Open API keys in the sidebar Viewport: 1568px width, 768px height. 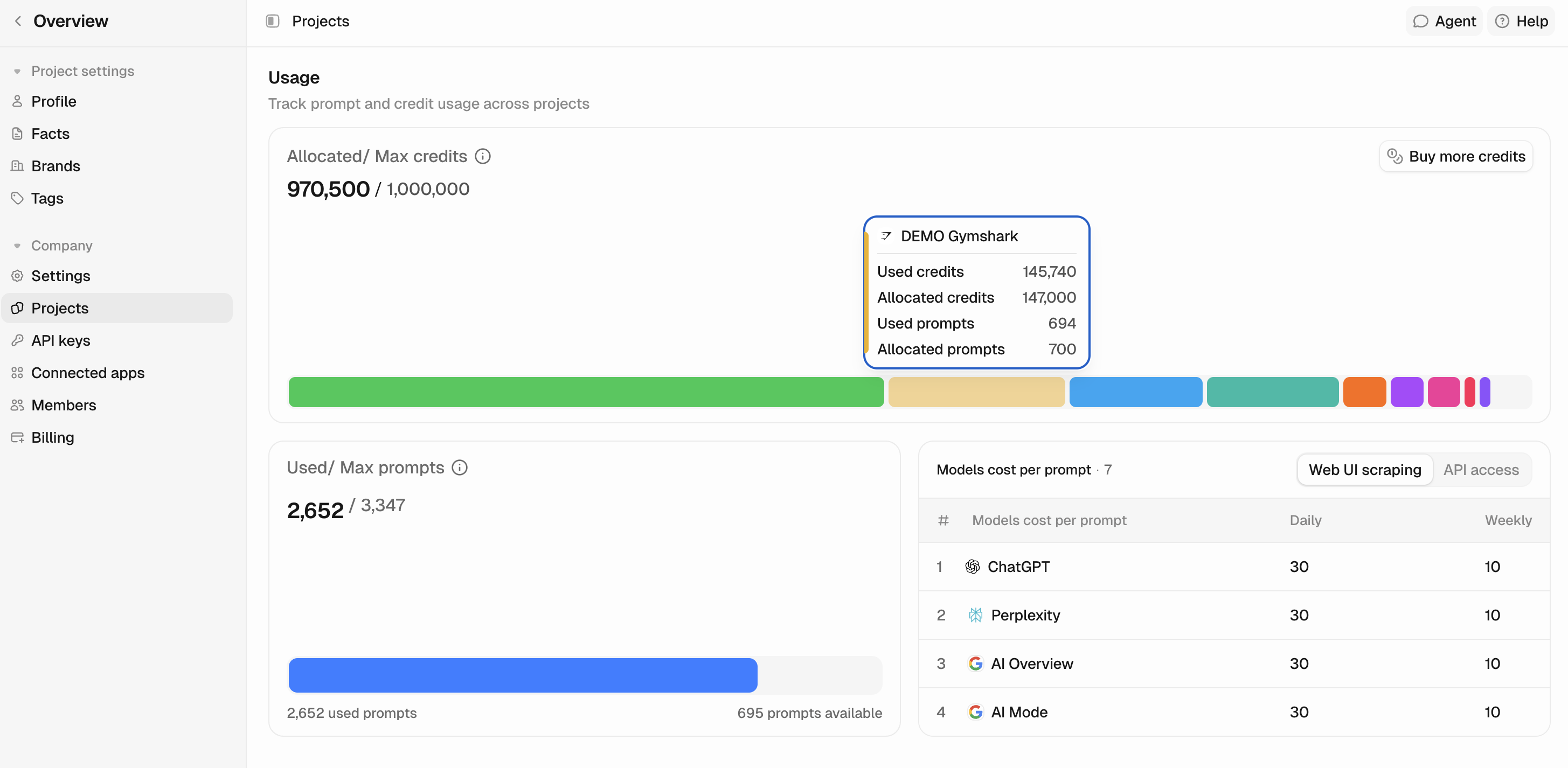(x=117, y=341)
